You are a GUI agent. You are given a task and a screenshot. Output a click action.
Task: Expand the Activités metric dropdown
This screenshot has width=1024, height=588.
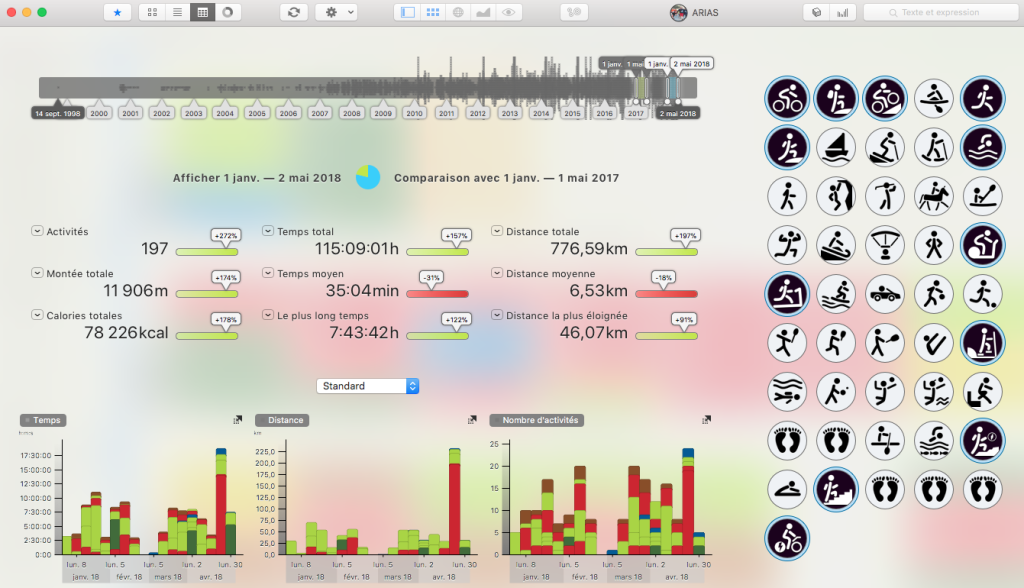coord(37,231)
